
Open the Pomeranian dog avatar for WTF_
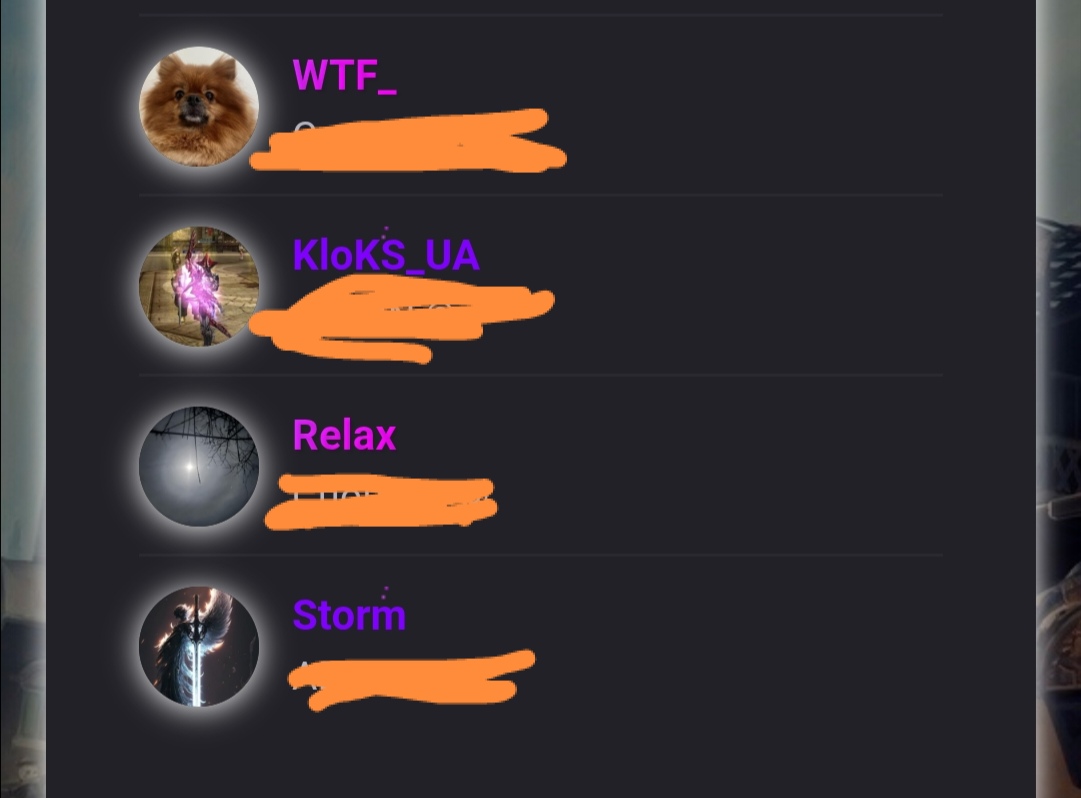(199, 106)
